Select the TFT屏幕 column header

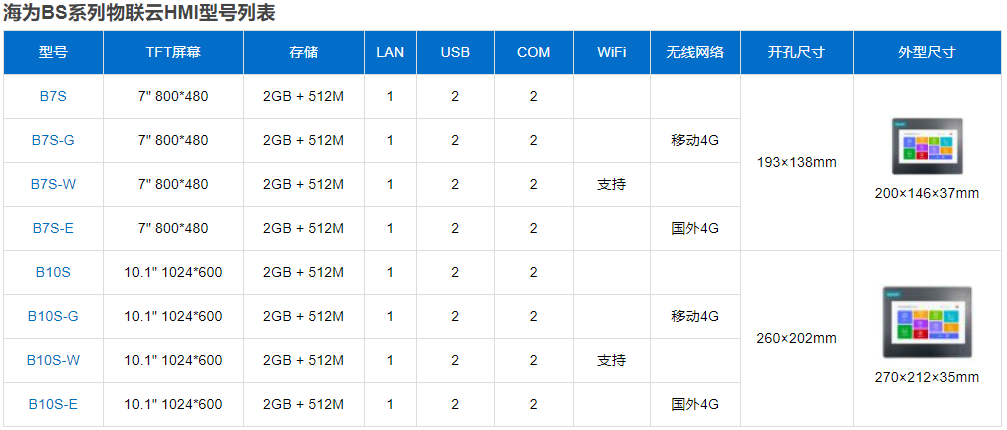173,53
